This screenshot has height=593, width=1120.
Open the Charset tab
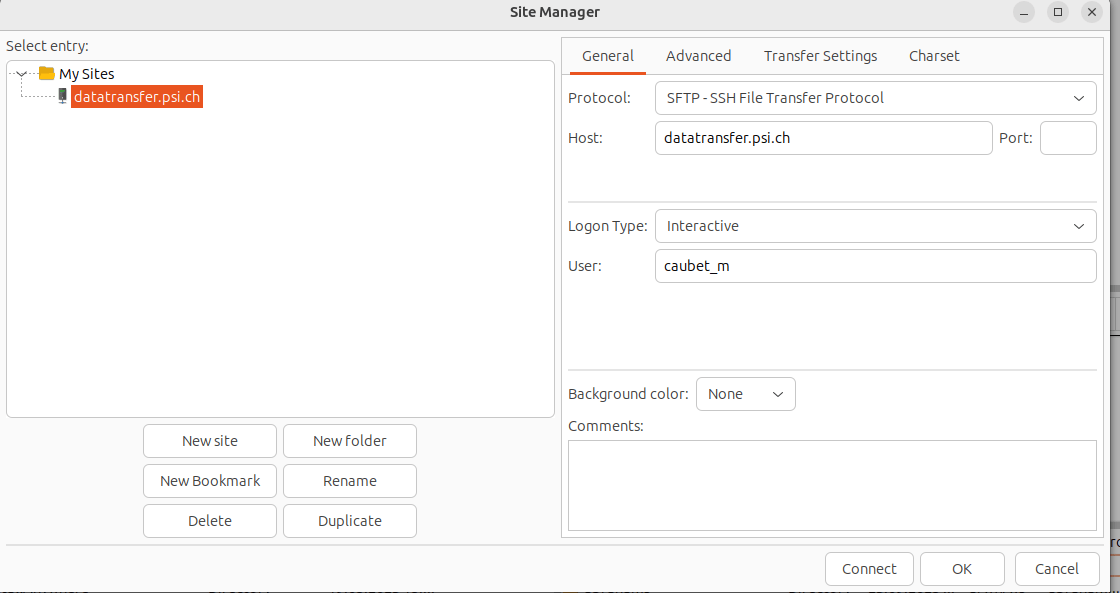934,56
